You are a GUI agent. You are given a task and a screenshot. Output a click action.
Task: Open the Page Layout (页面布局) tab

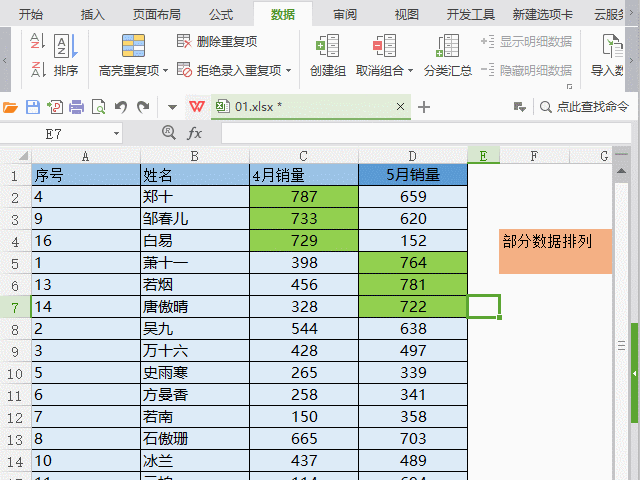(x=157, y=15)
